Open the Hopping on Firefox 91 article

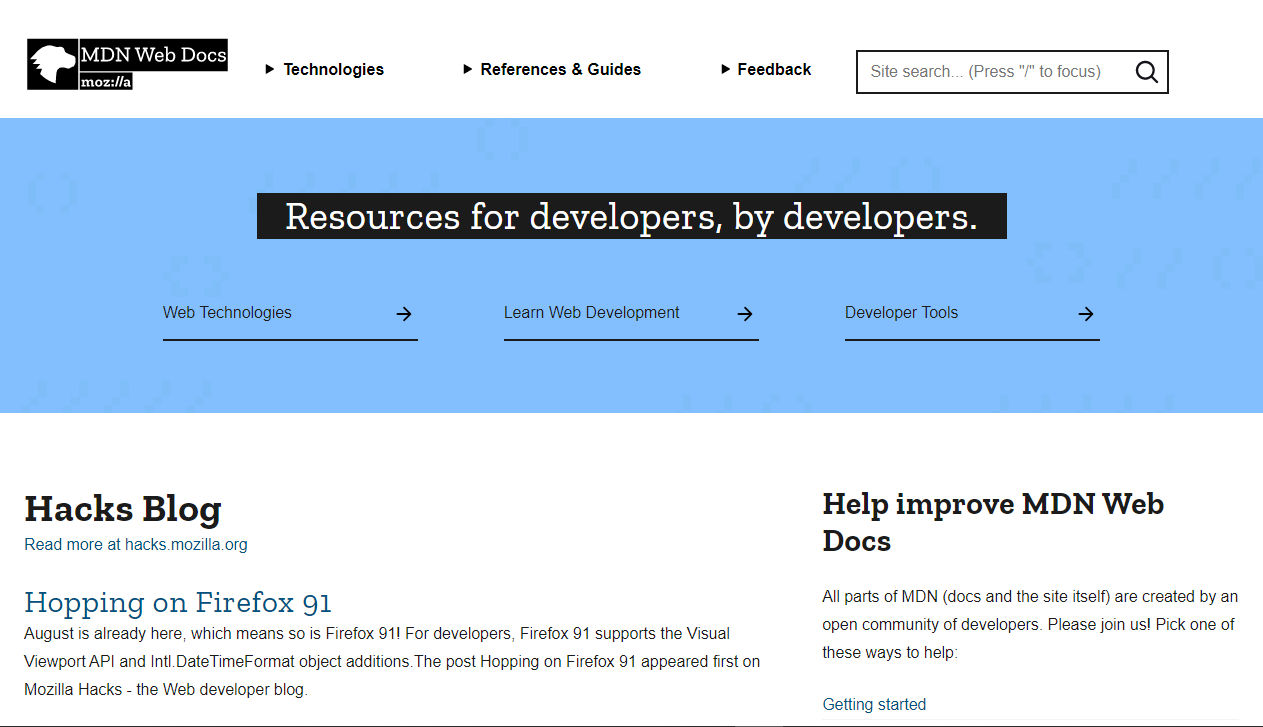[178, 603]
